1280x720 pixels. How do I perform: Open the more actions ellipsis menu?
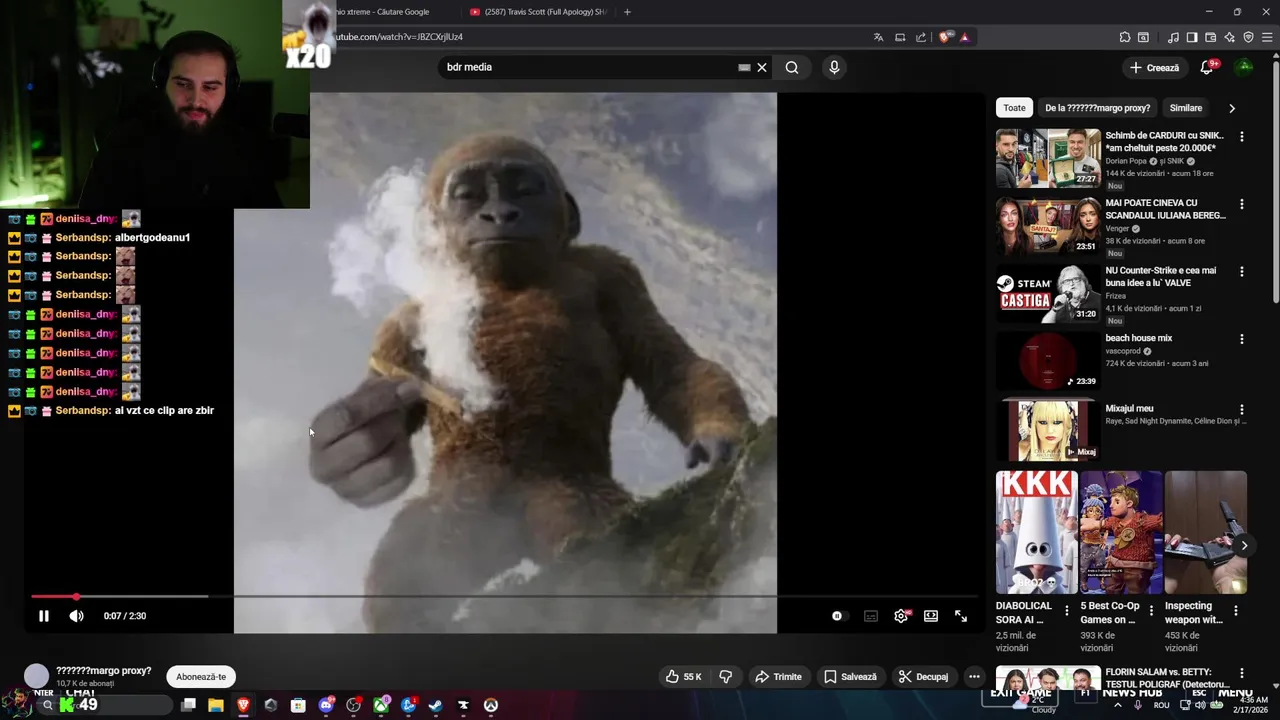pos(974,677)
